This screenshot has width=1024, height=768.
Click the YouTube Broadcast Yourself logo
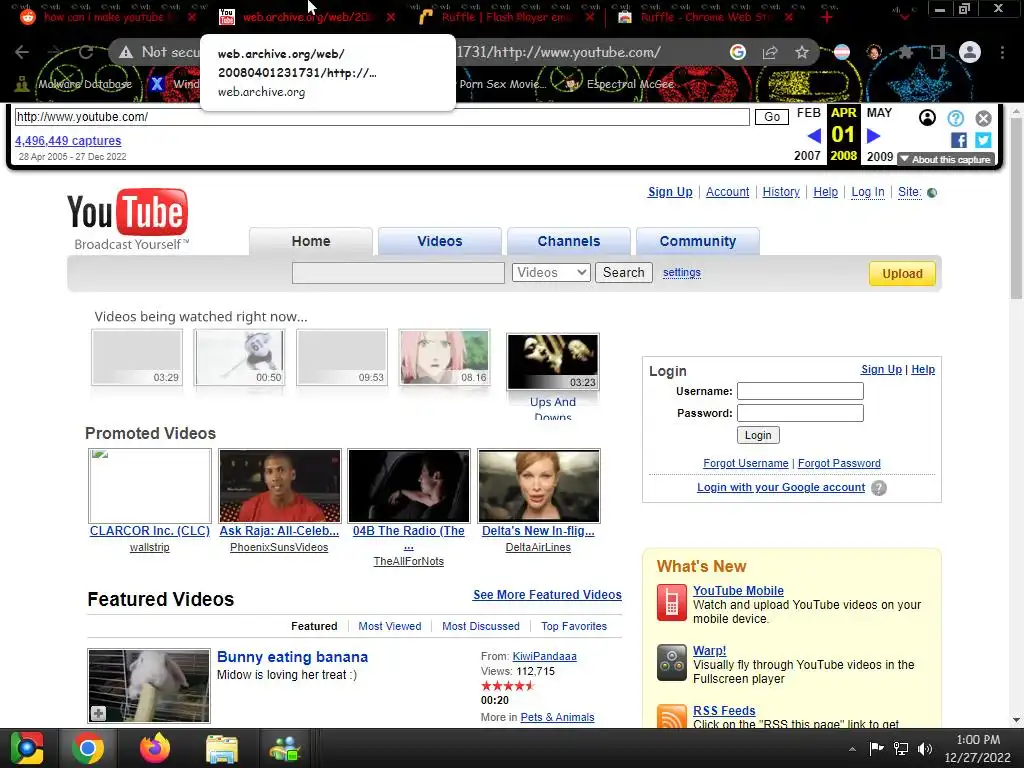(x=128, y=219)
